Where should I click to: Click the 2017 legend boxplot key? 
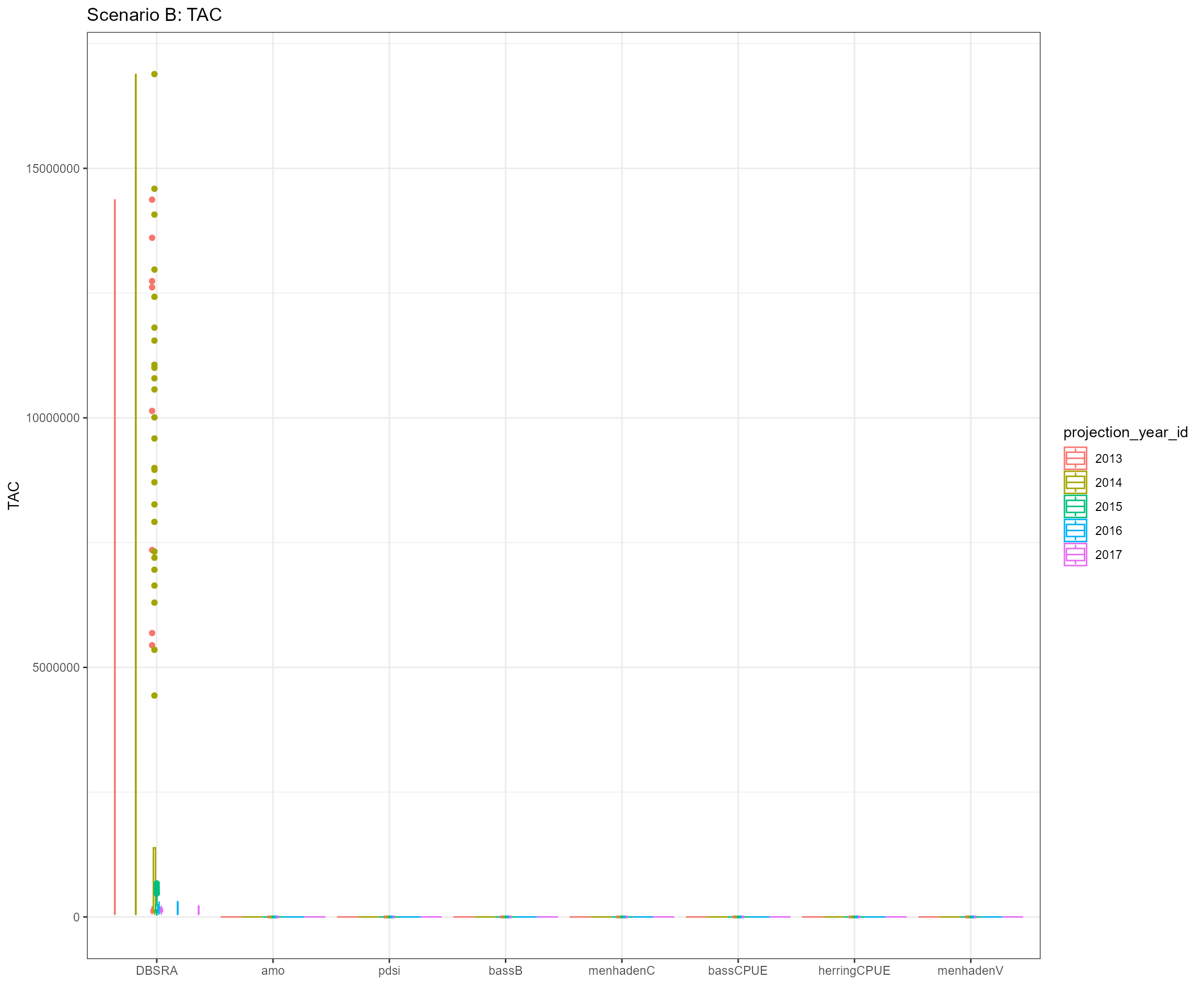[1075, 555]
